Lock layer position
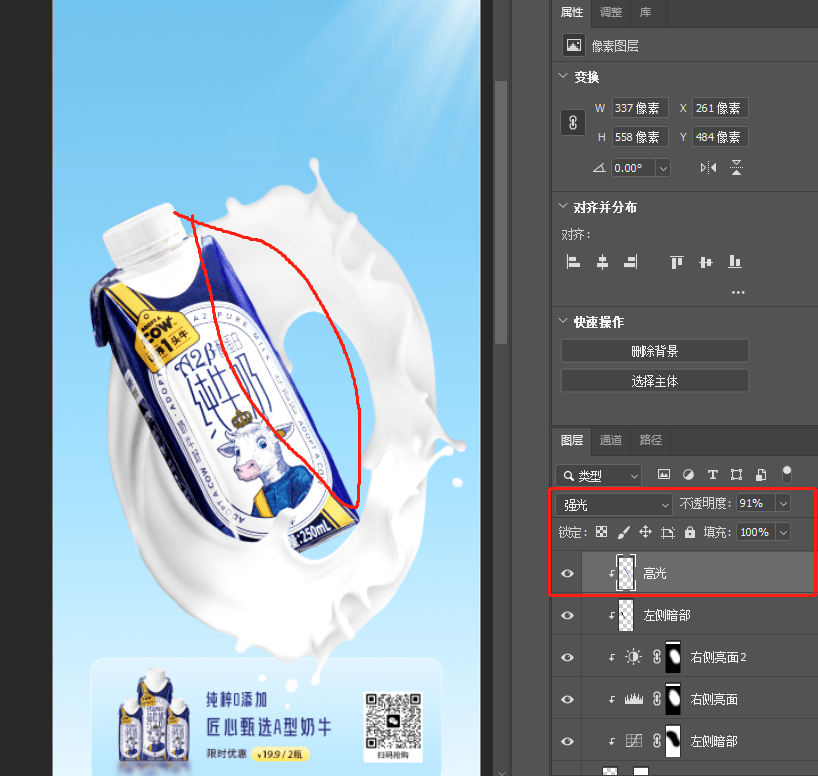Viewport: 818px width, 776px height. tap(645, 532)
